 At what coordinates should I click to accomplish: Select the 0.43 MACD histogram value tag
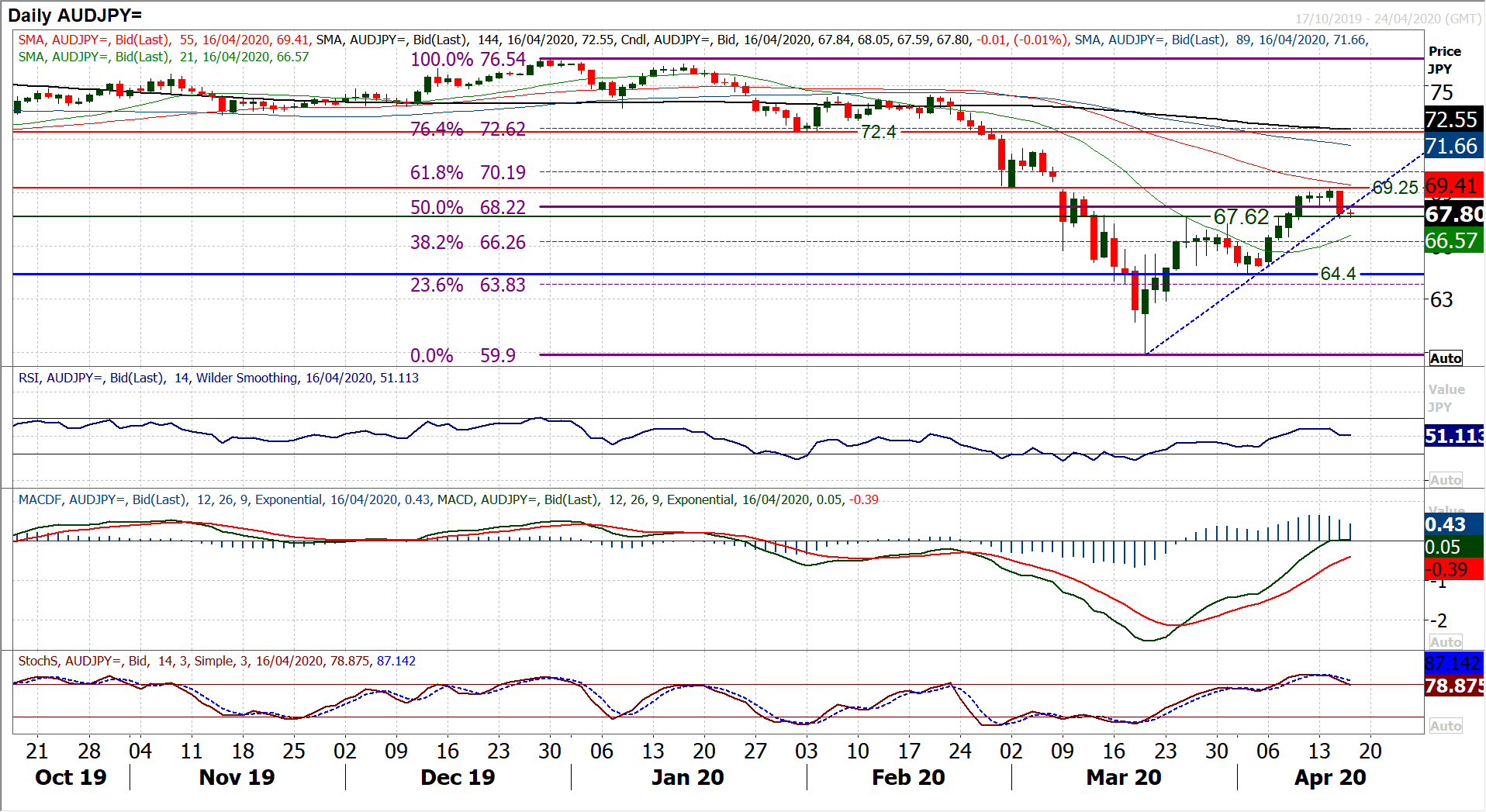click(x=1453, y=524)
